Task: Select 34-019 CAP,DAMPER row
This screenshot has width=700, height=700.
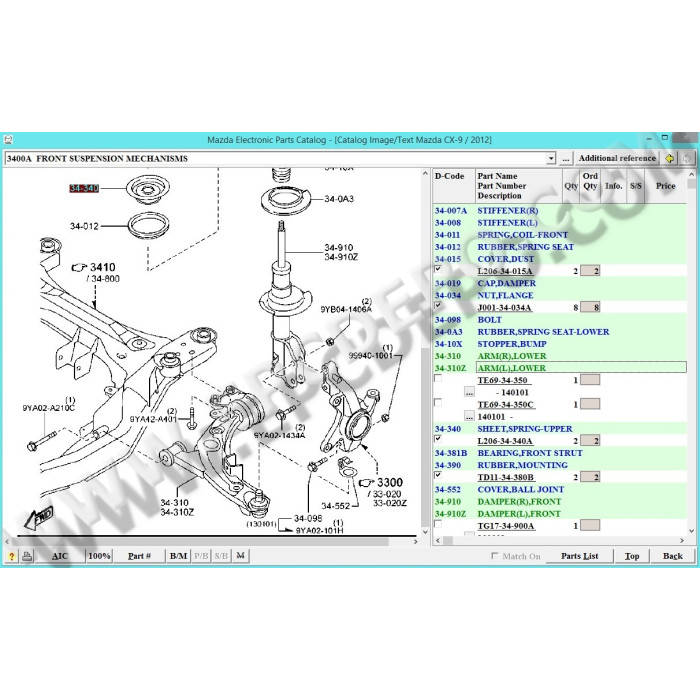Action: point(560,283)
